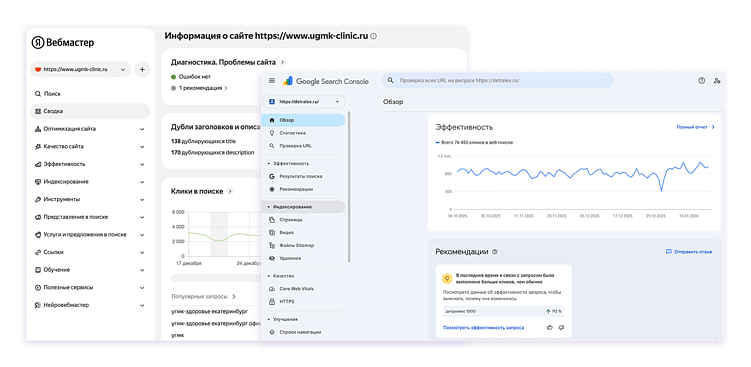Click info icon beside Рекомендации heading

point(495,252)
